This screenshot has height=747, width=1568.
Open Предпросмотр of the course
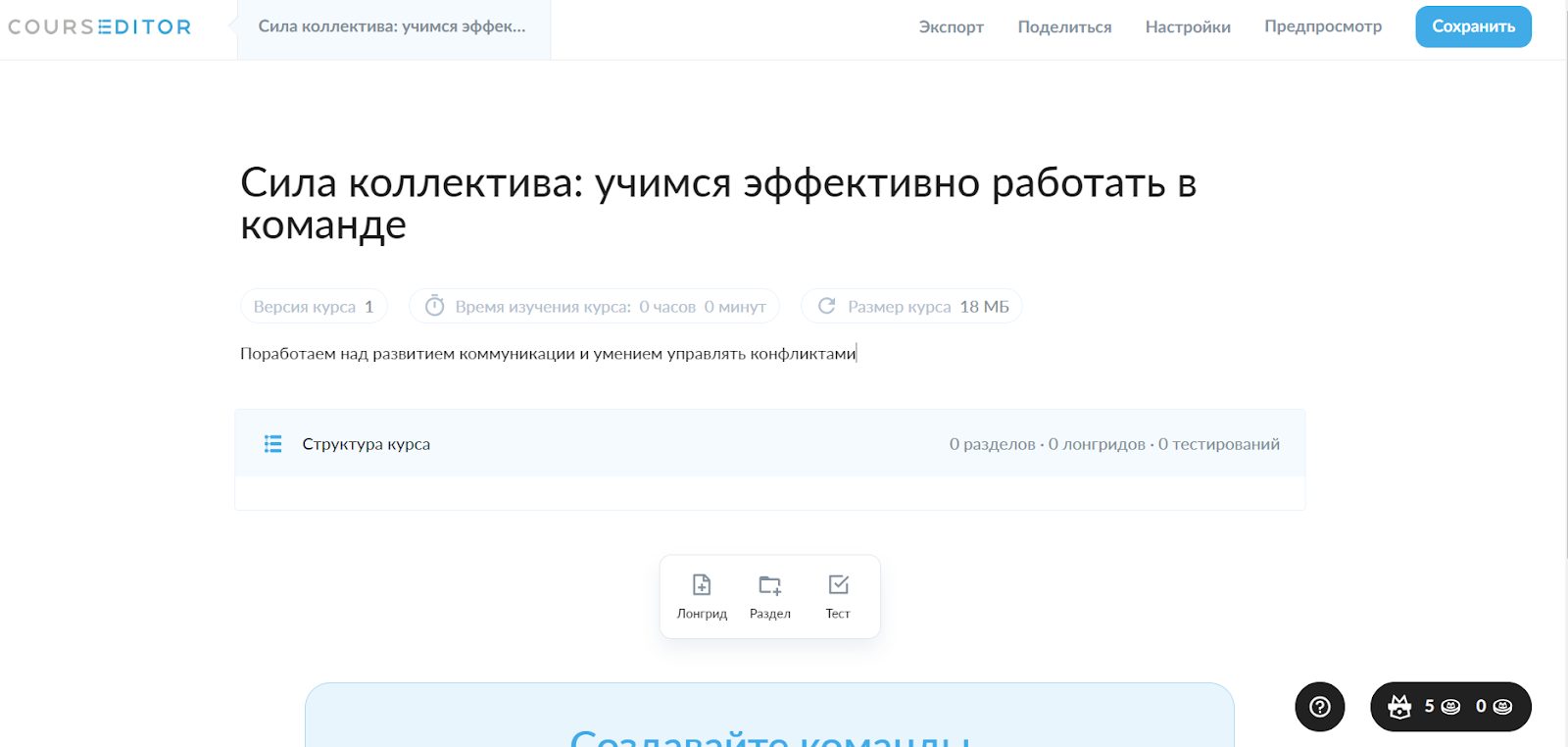click(1322, 26)
